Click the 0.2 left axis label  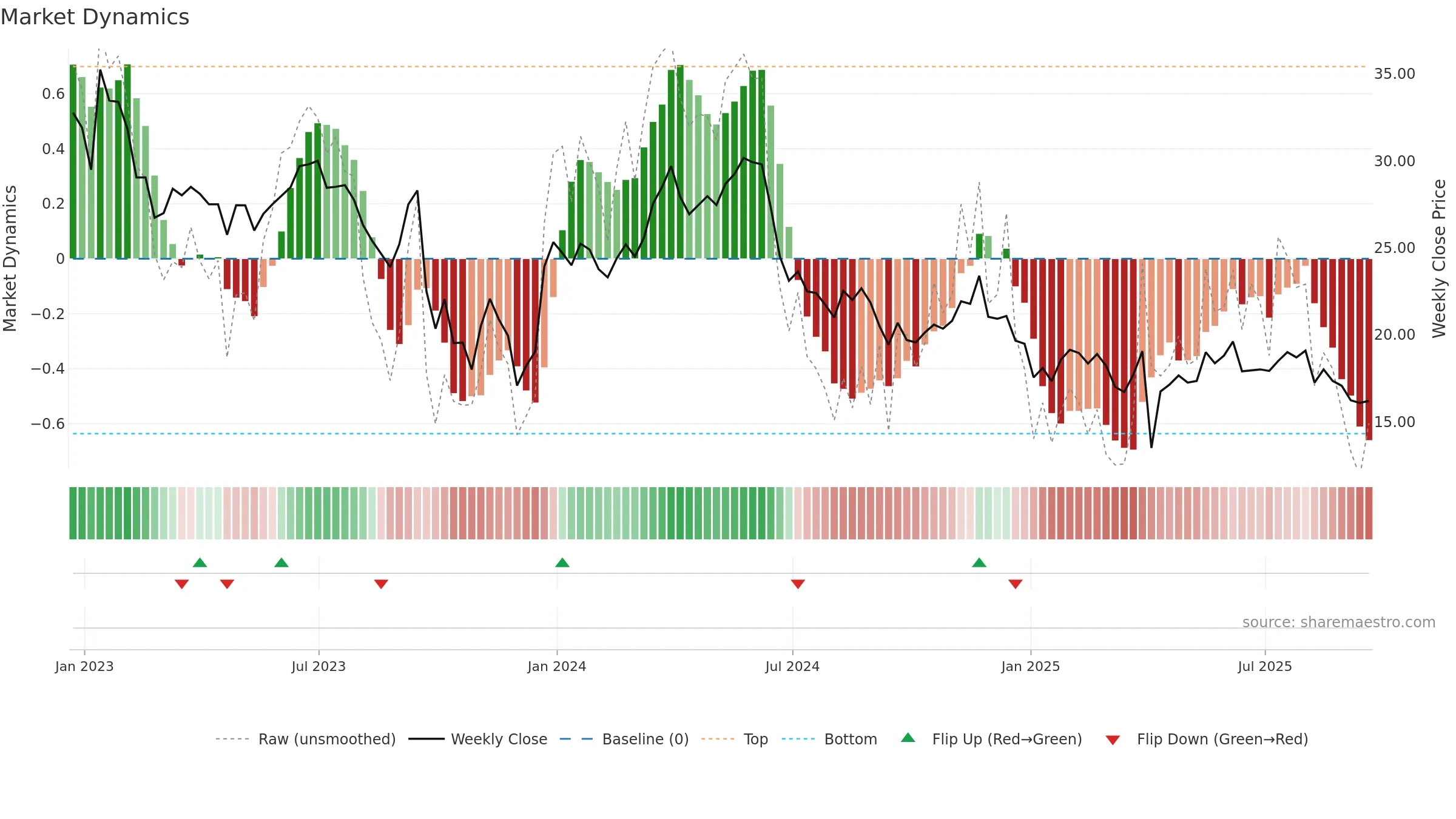(x=53, y=203)
